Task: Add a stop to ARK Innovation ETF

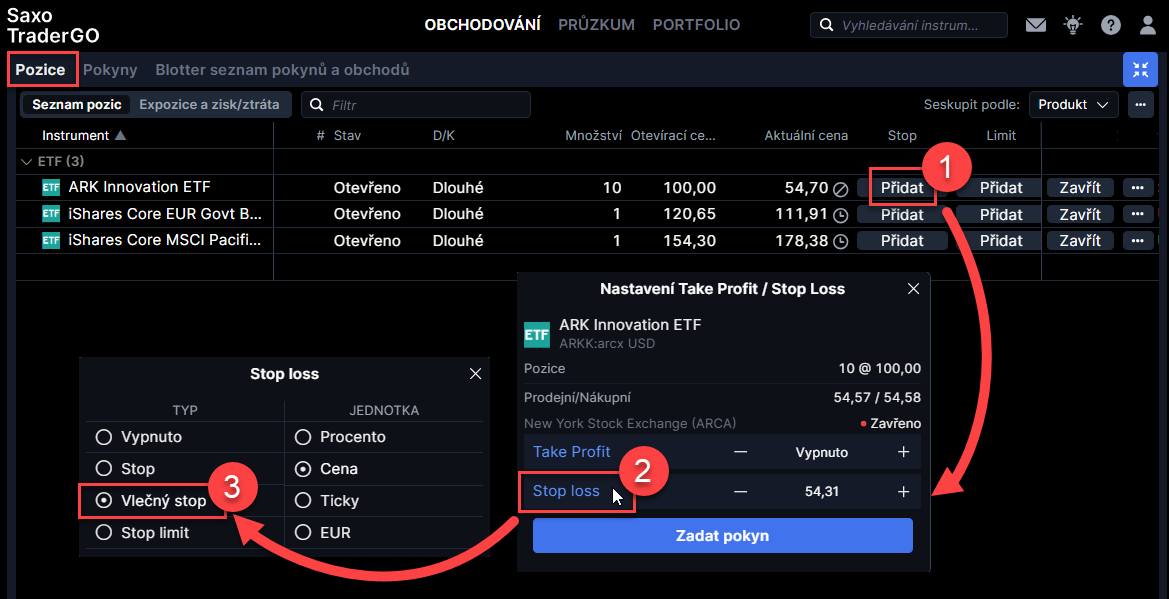Action: pyautogui.click(x=902, y=187)
